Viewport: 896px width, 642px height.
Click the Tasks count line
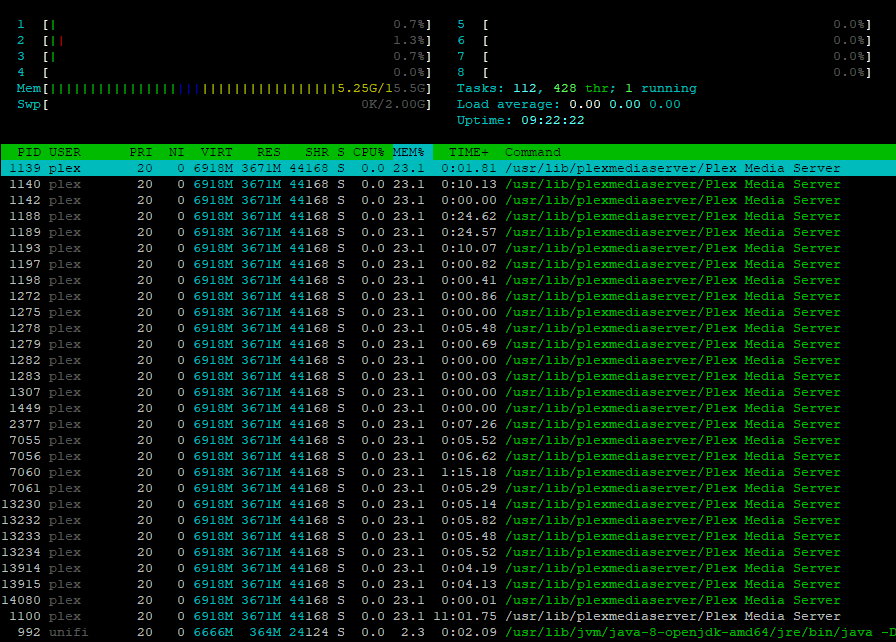point(577,88)
